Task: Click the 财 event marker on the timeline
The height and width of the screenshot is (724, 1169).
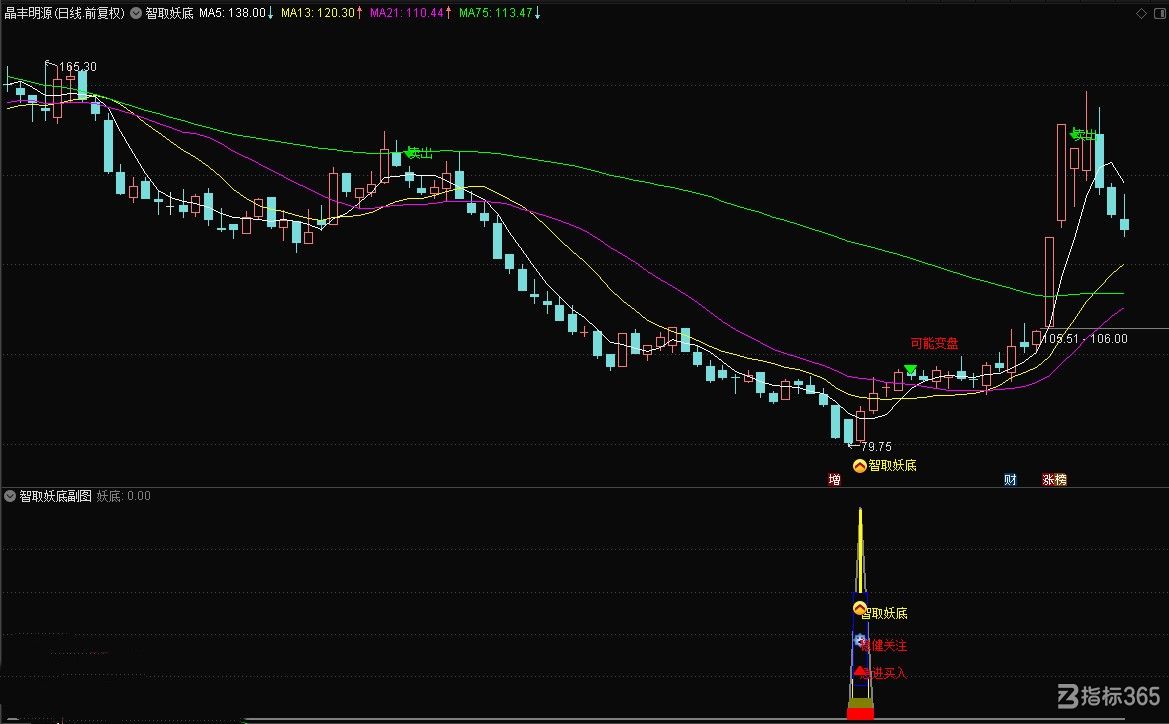Action: [x=1010, y=479]
